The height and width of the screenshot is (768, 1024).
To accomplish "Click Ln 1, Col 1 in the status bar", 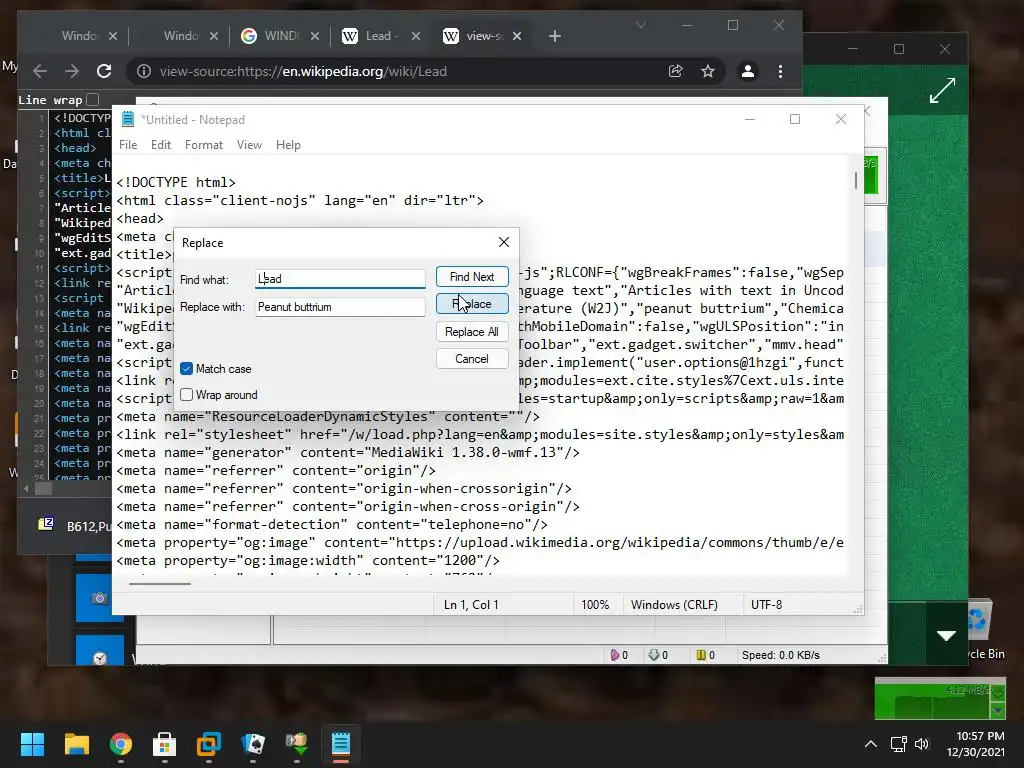I will [x=471, y=605].
